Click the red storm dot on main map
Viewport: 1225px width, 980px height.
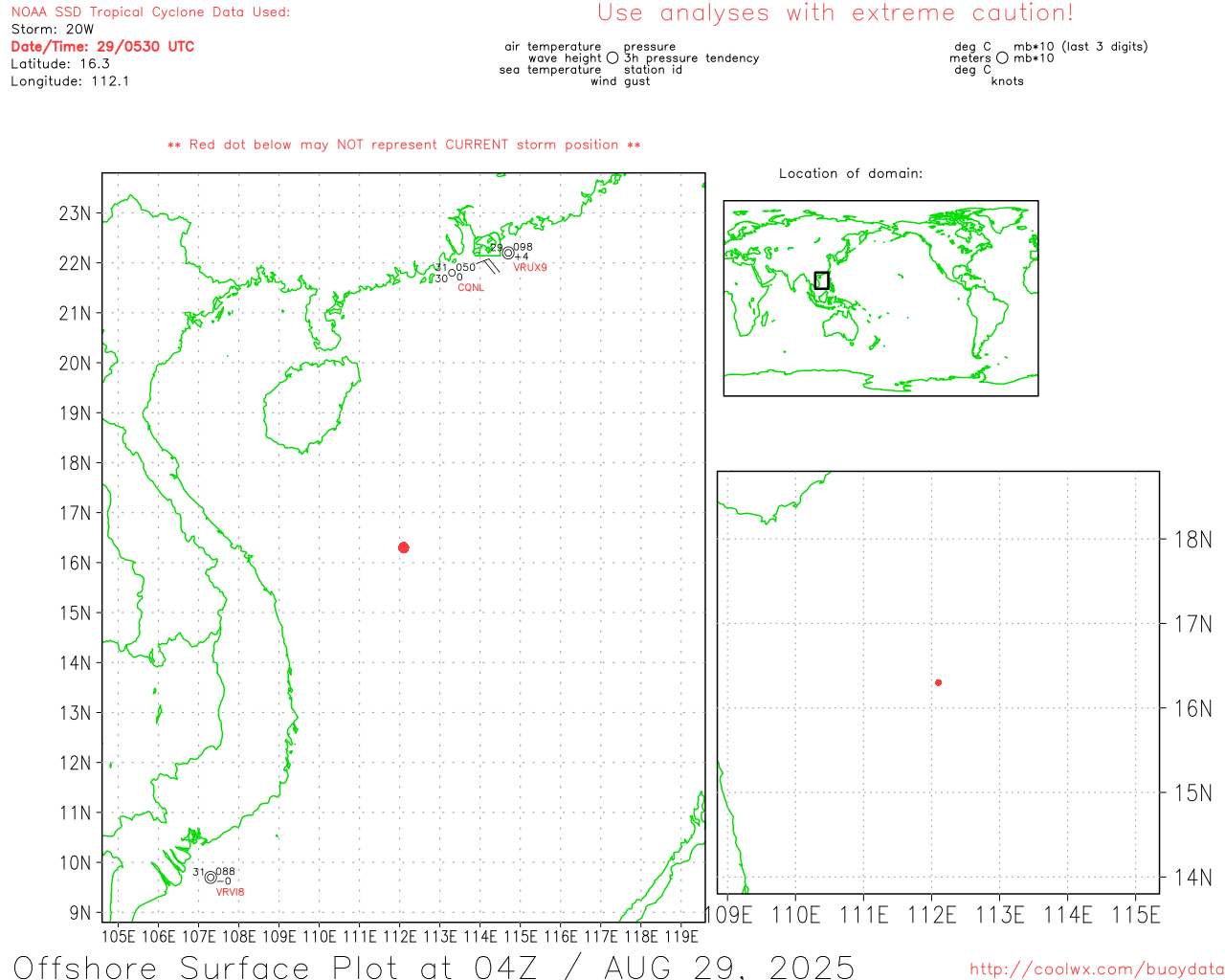(403, 547)
